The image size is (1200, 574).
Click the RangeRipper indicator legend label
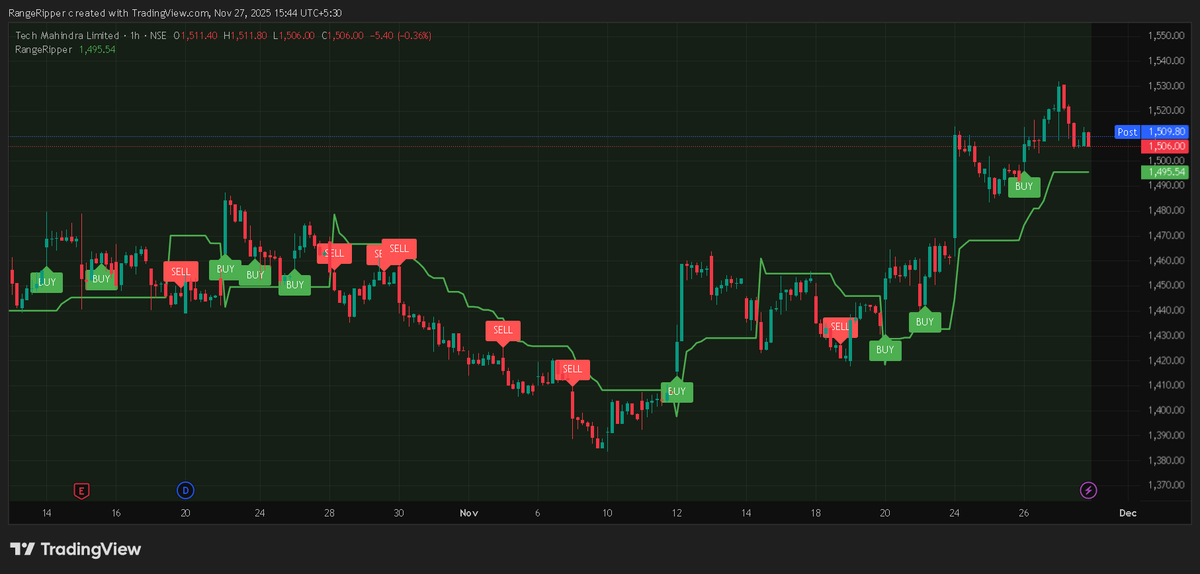[43, 49]
